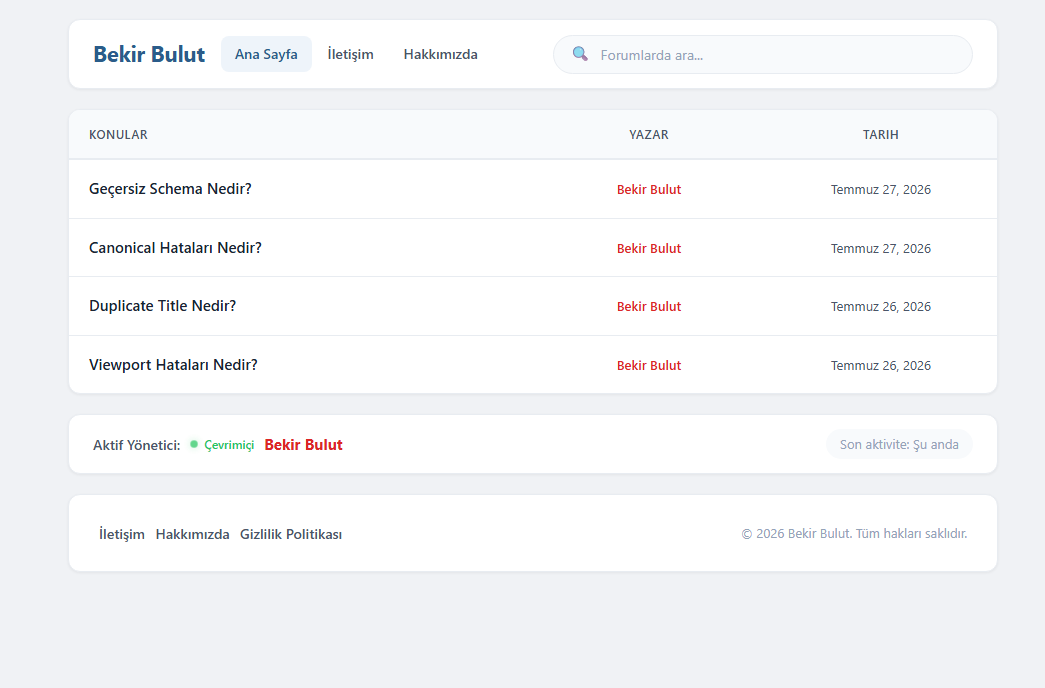
Task: Open İletişim in the top navigation
Action: [x=351, y=54]
